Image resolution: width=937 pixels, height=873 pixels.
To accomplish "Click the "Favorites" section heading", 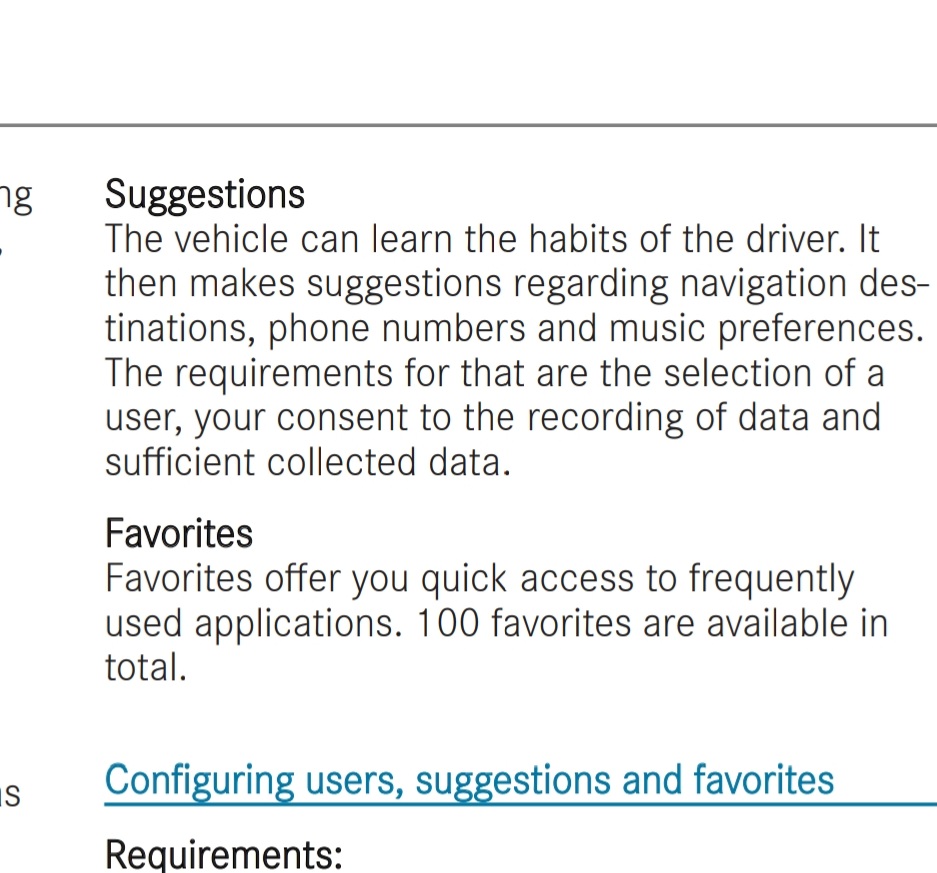I will click(179, 533).
